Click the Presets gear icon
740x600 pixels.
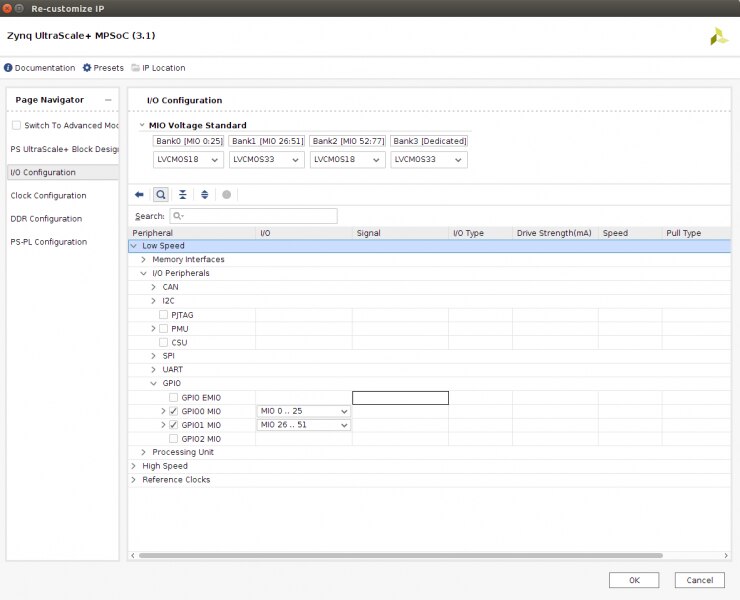[87, 68]
